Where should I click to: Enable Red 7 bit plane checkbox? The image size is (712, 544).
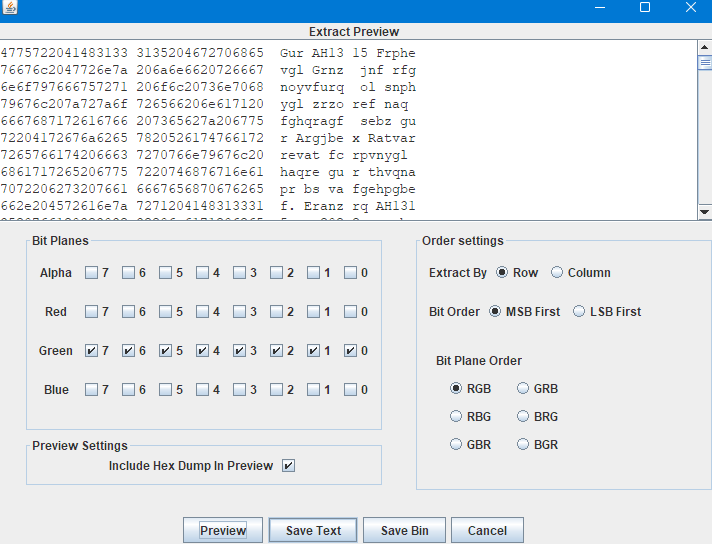[91, 312]
